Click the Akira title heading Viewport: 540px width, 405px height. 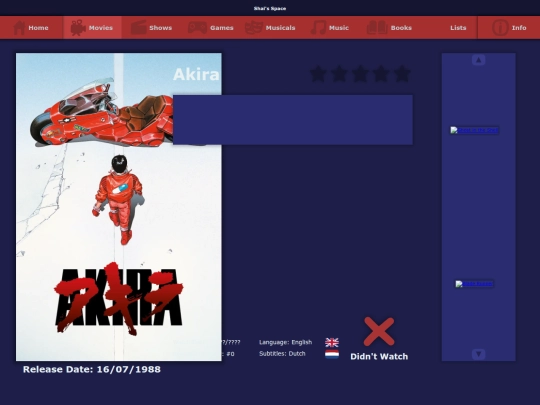coord(196,74)
